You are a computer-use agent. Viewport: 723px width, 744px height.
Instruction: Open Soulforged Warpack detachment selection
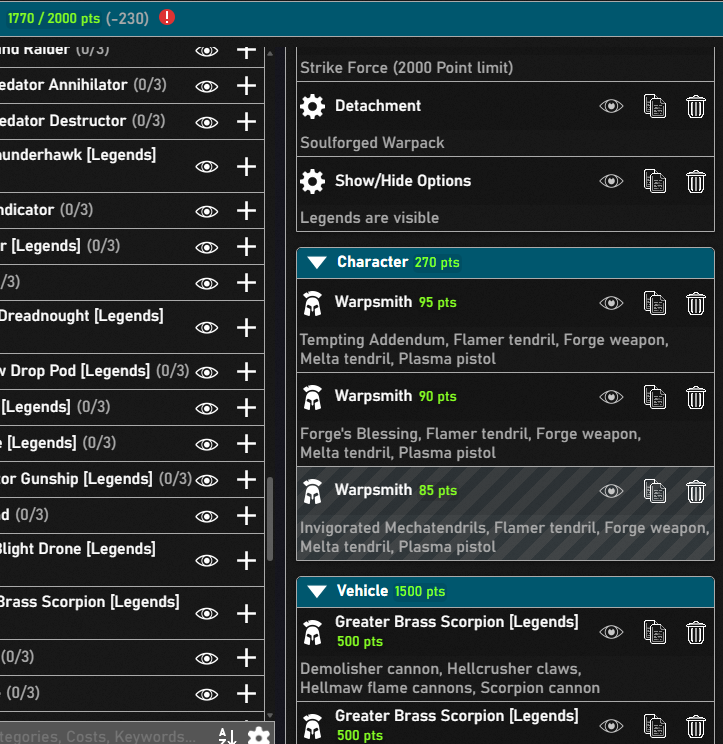[372, 142]
